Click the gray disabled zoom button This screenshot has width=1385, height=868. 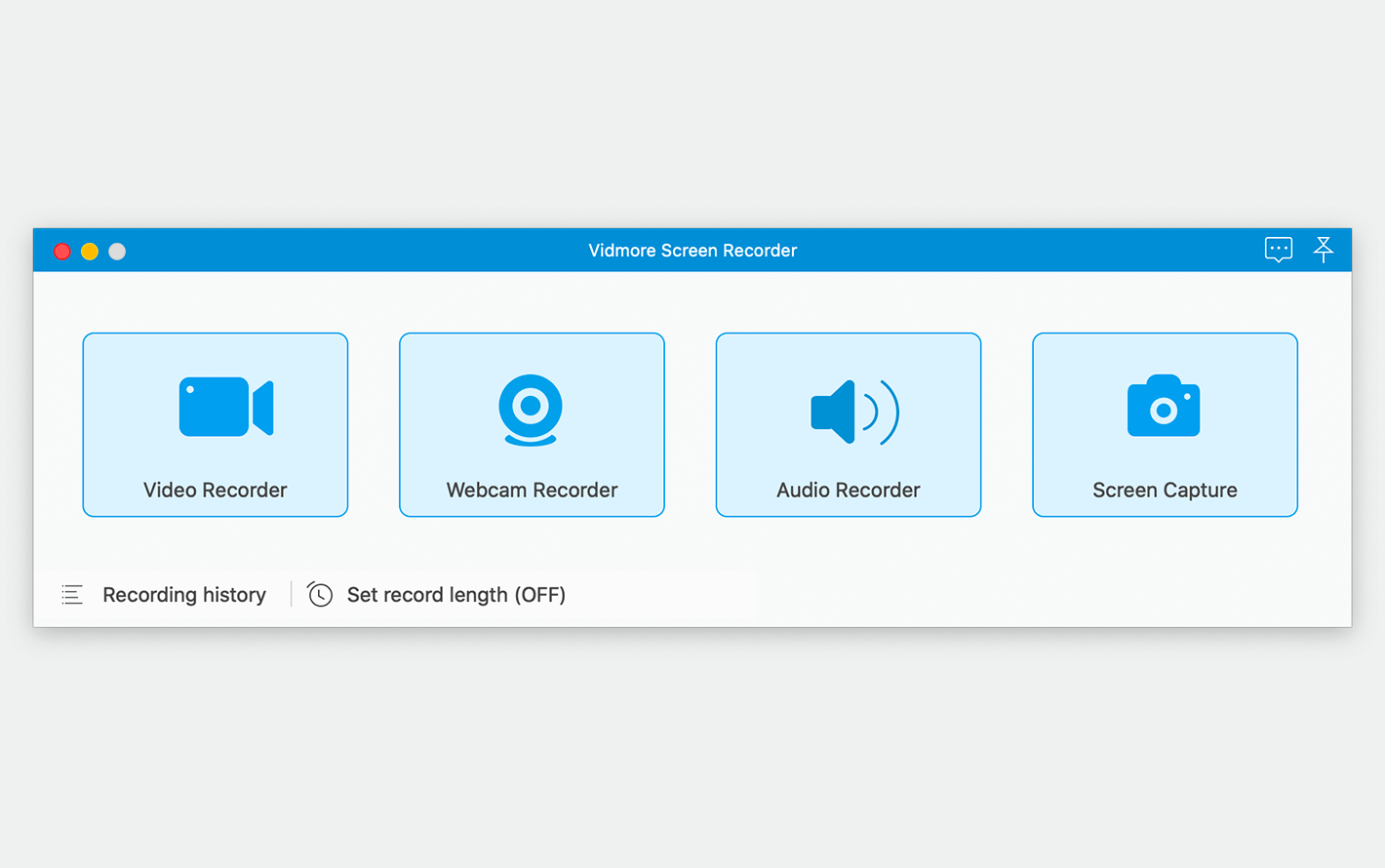[x=117, y=252]
